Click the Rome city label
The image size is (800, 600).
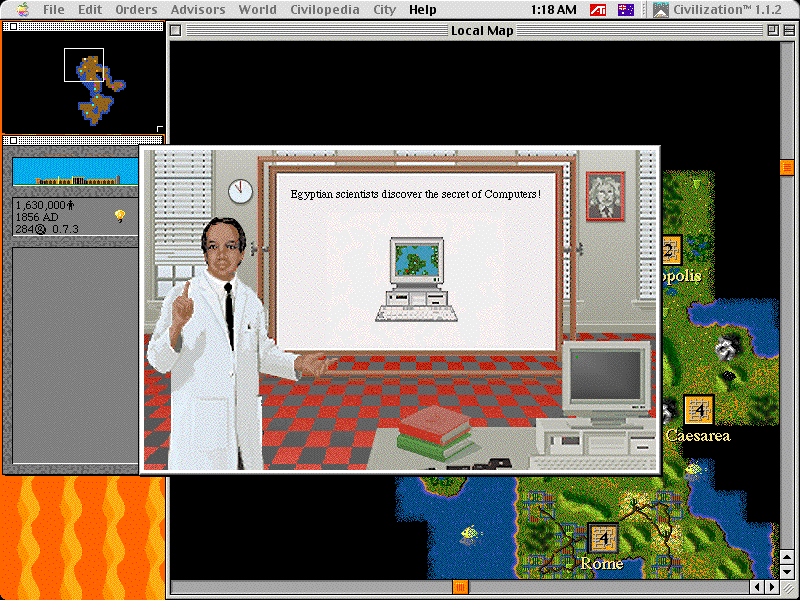tap(602, 564)
